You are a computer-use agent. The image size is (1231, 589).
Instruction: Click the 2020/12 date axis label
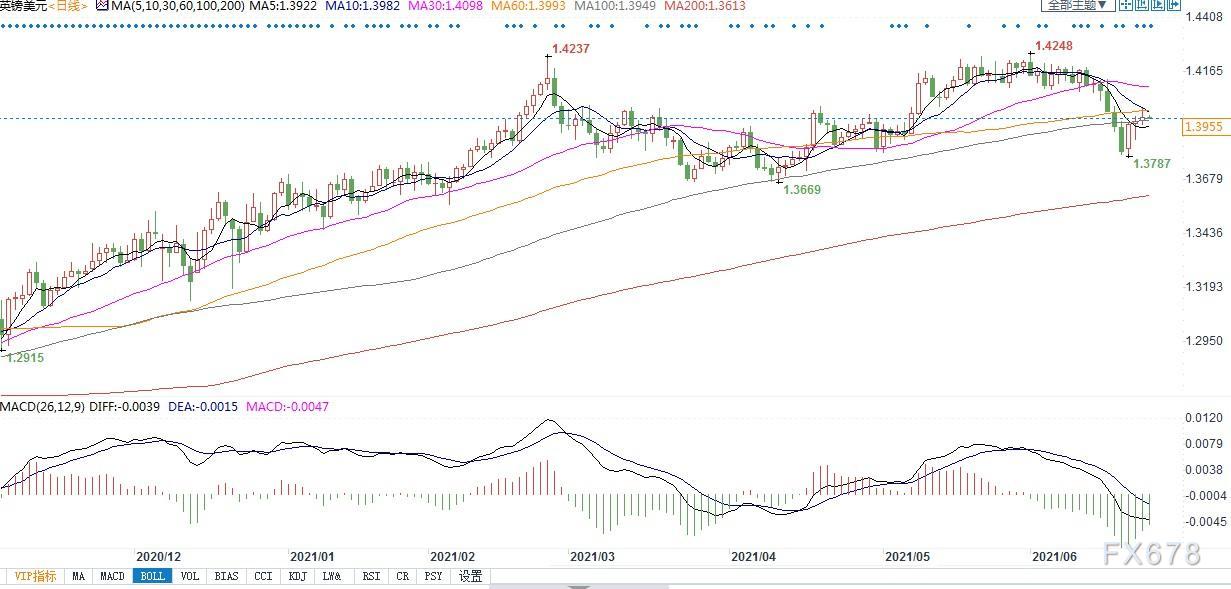[x=157, y=555]
